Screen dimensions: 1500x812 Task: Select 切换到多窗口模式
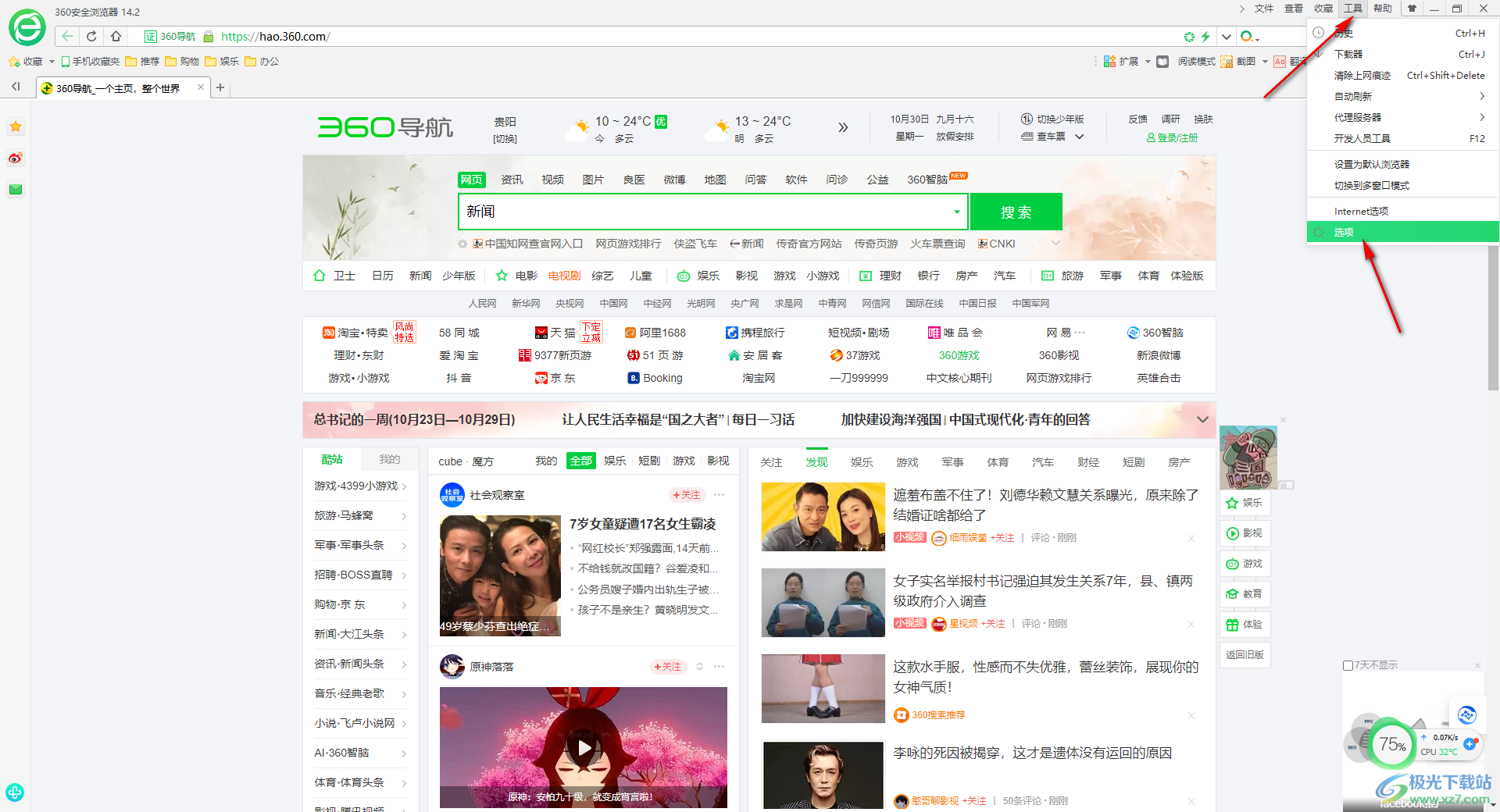tap(1403, 185)
